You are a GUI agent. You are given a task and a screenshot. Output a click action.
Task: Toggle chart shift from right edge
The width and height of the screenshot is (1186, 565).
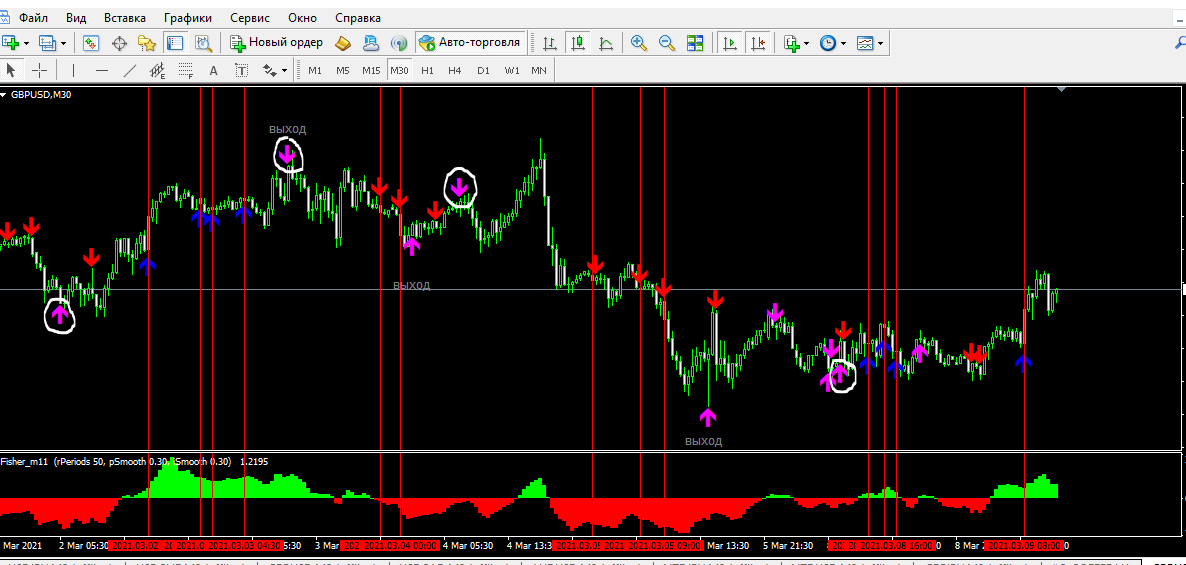(x=758, y=43)
